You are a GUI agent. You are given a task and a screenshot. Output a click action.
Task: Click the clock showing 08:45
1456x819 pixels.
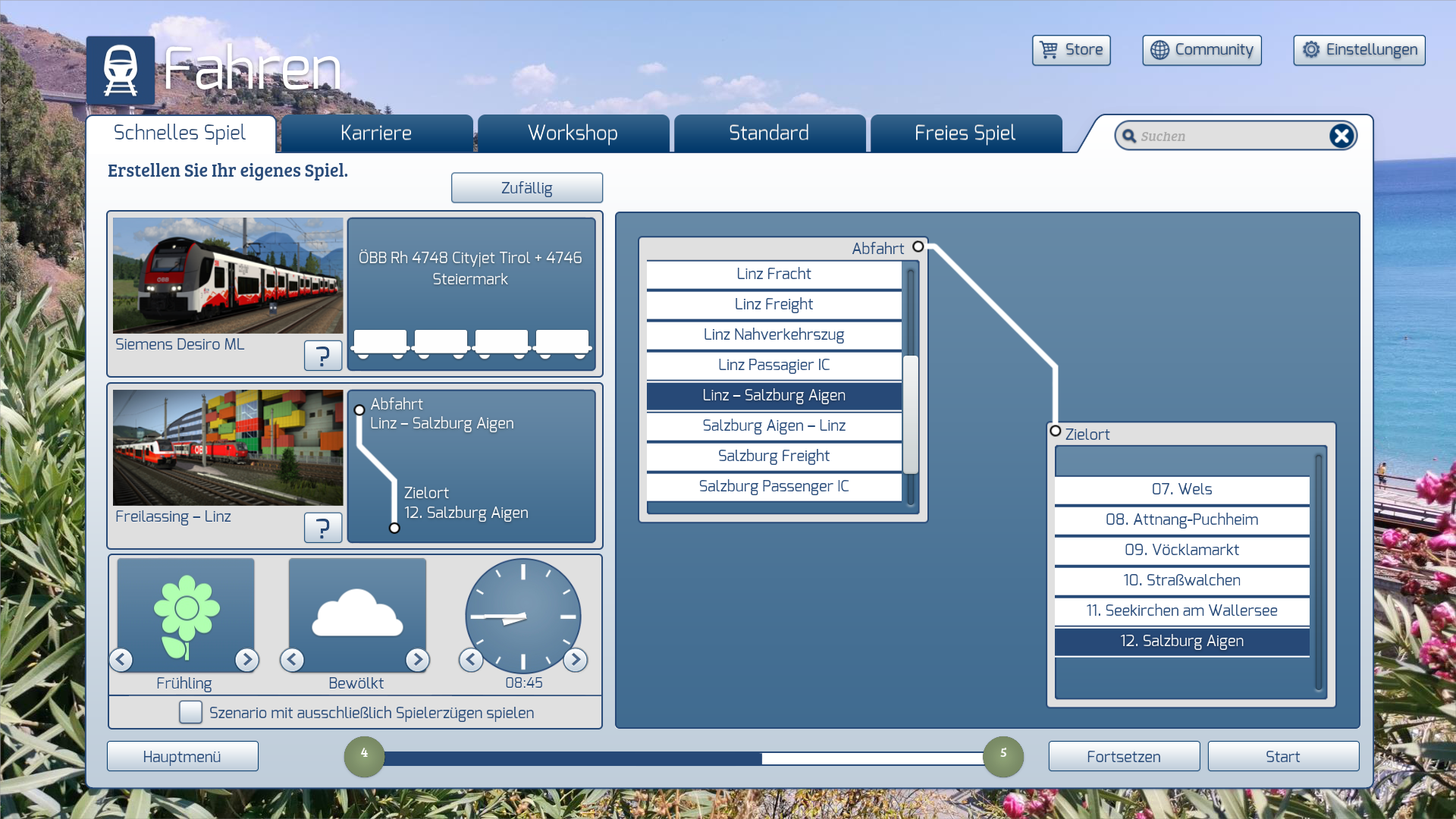[523, 616]
